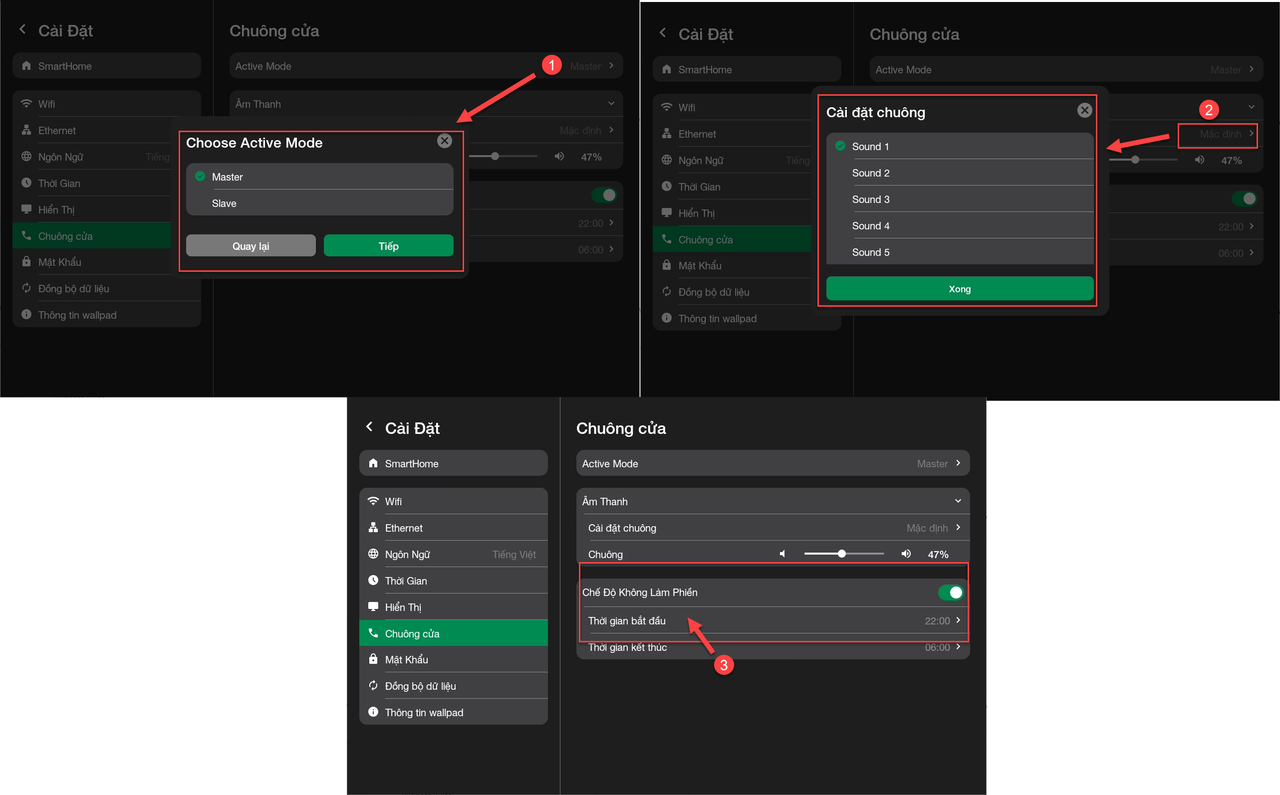The width and height of the screenshot is (1280, 795).
Task: Choose Sound 3 from ringtone list
Action: [870, 199]
